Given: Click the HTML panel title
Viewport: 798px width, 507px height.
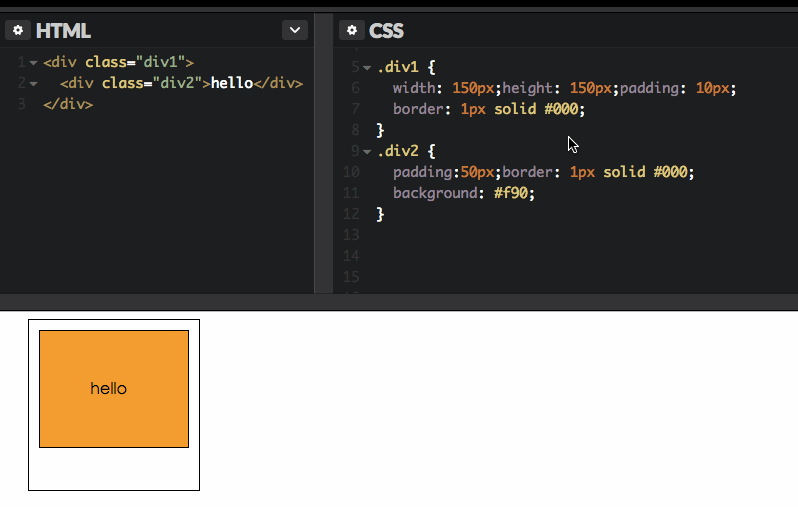Looking at the screenshot, I should pos(63,31).
